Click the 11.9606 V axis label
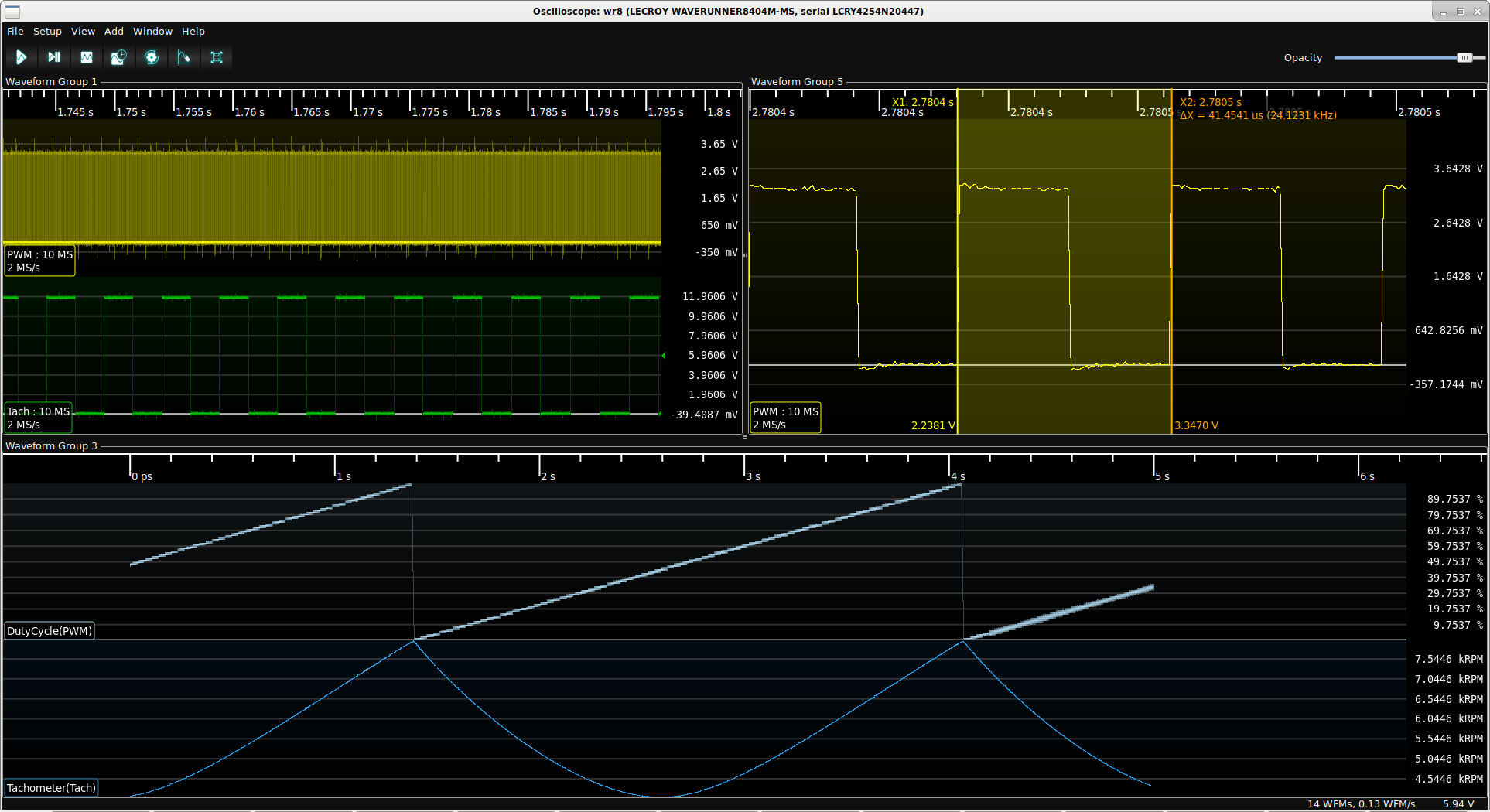Screen dimensions: 1490x812 [709, 296]
